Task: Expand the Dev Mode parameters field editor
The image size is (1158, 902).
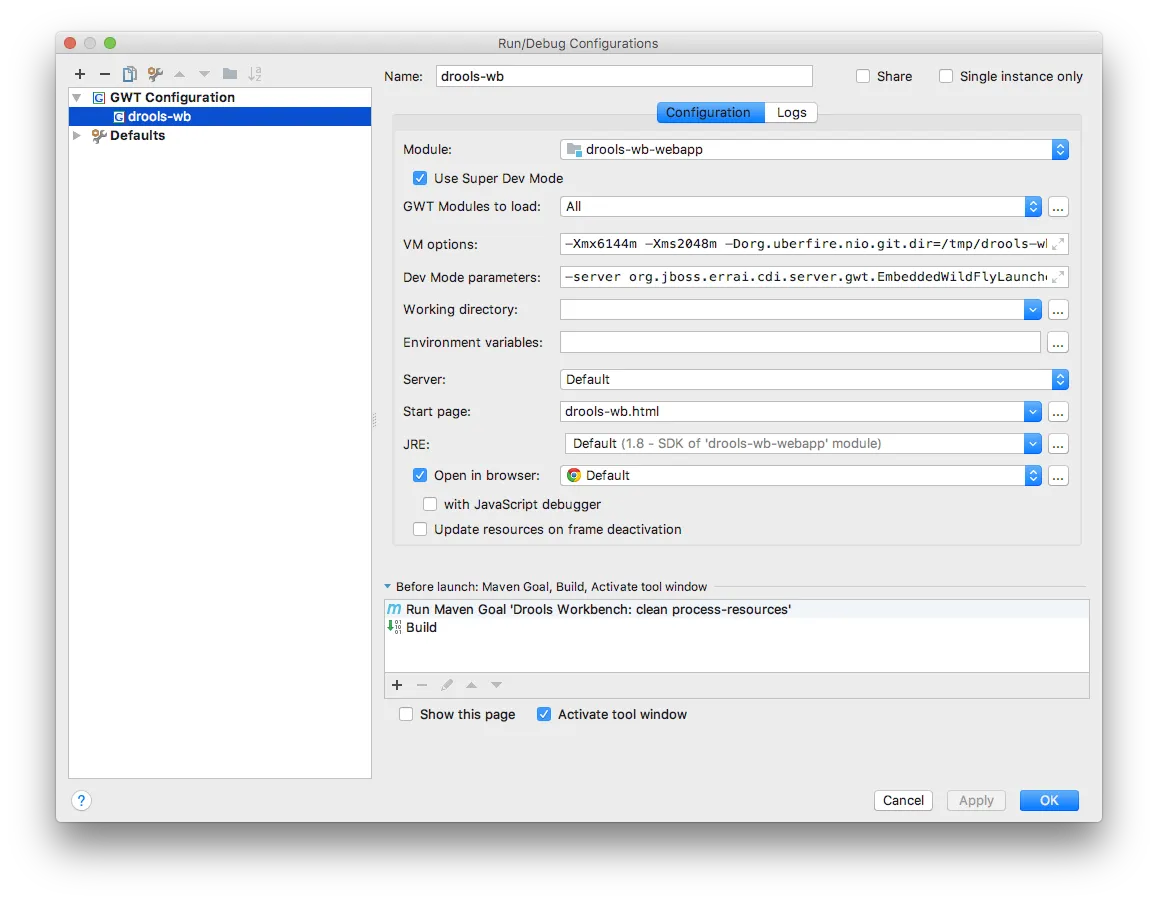Action: click(1058, 277)
